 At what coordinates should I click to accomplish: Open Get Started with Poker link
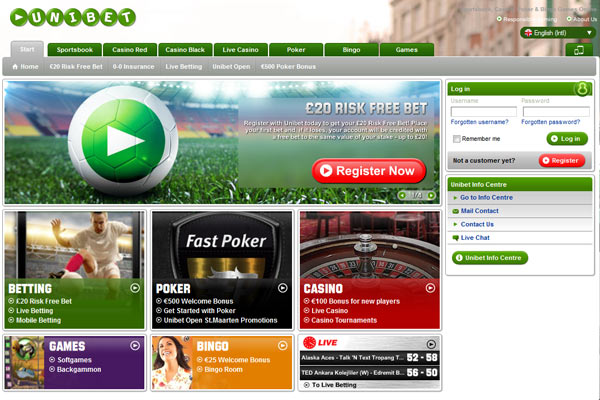tap(199, 311)
